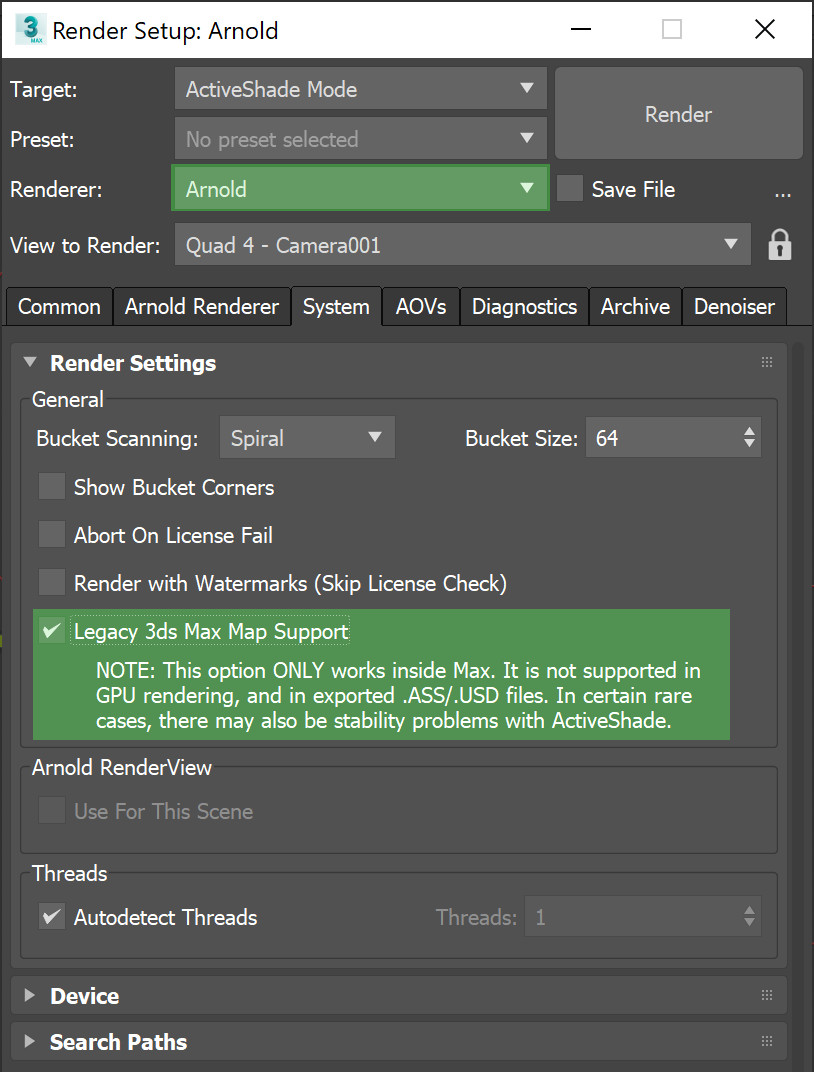Viewport: 814px width, 1072px height.
Task: Click the legacy map support NOTE text
Action: pyautogui.click(x=398, y=695)
